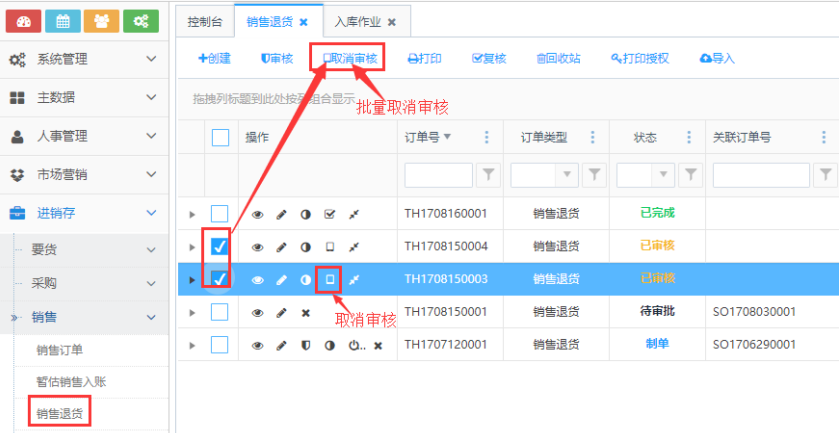Open the blue calendar icon button
This screenshot has width=839, height=433.
click(x=63, y=20)
